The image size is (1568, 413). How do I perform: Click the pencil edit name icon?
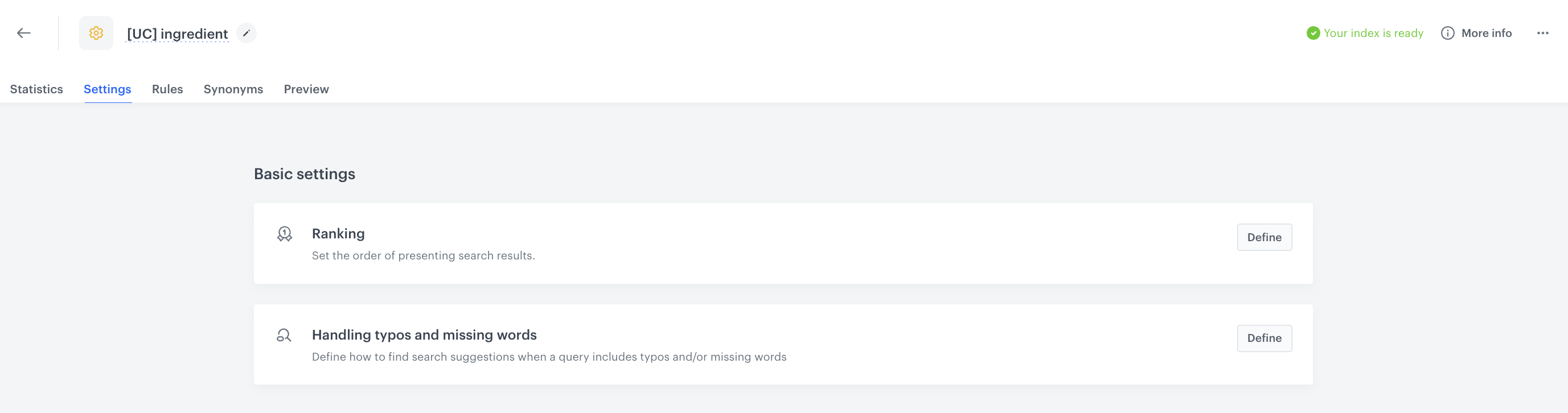tap(247, 34)
